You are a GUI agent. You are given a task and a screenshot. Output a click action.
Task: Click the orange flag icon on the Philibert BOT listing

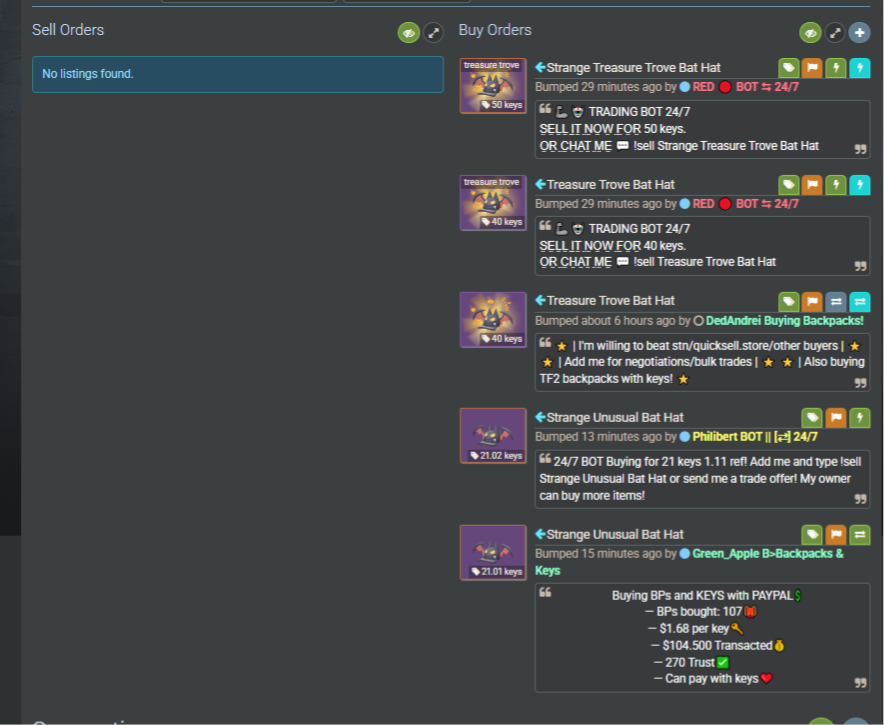coord(836,418)
